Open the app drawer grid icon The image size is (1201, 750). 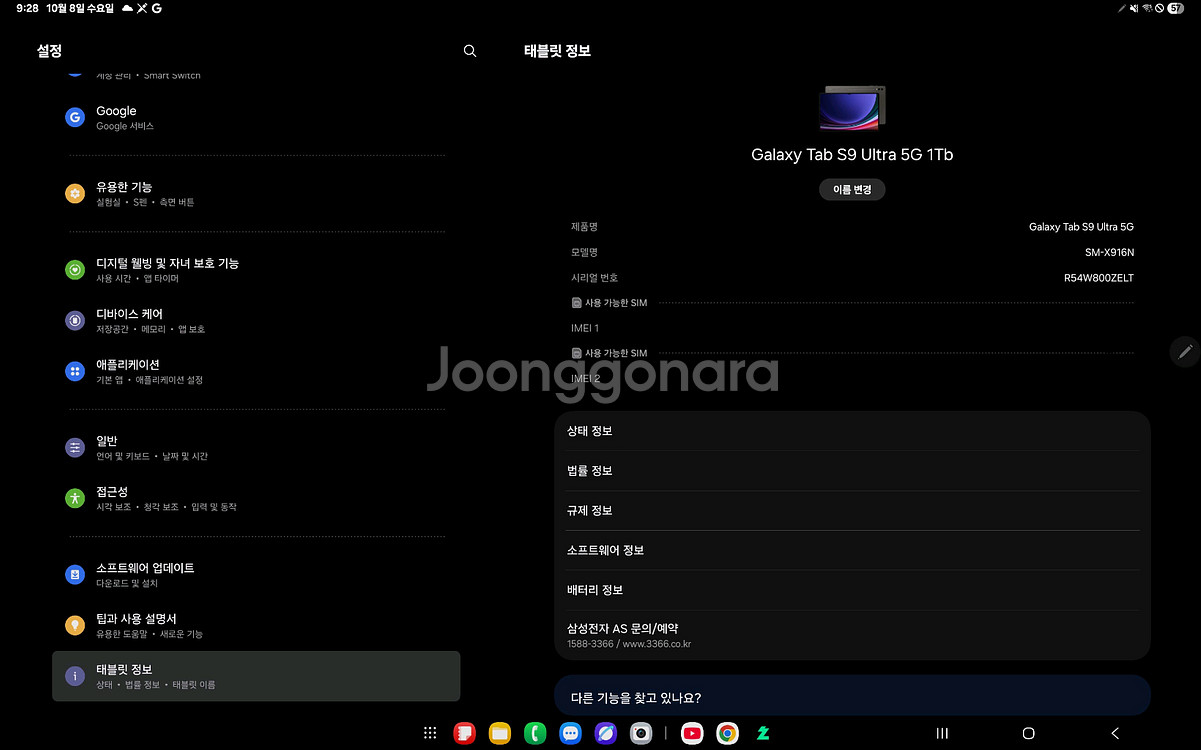(x=430, y=733)
